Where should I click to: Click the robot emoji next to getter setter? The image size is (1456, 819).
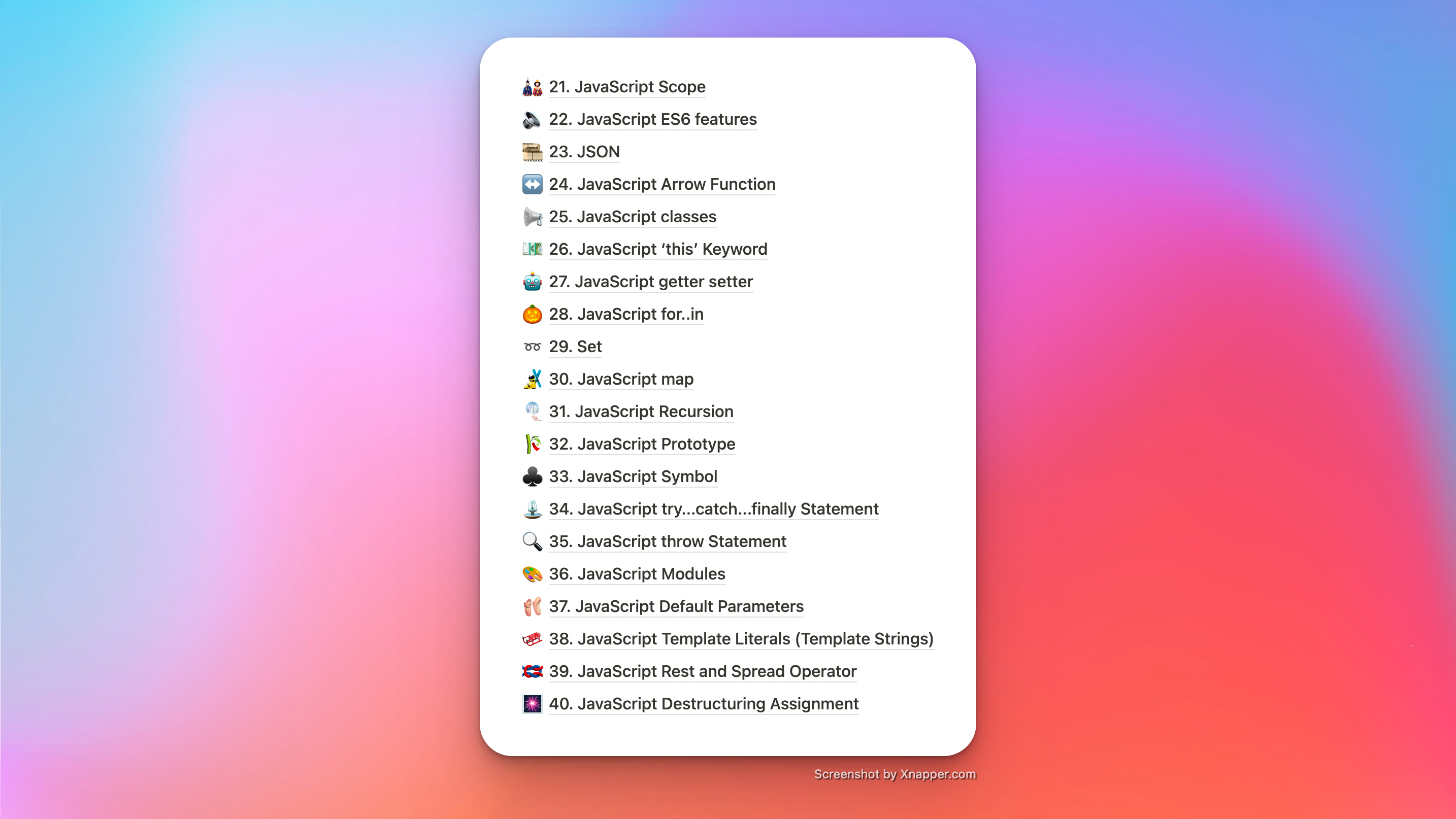tap(532, 281)
